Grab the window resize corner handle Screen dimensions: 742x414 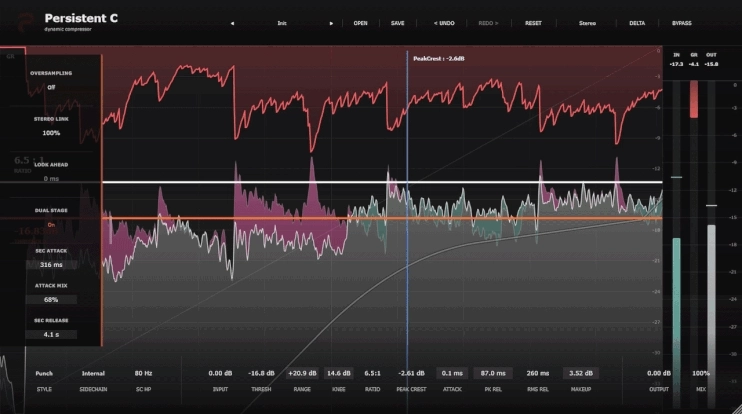click(736, 408)
